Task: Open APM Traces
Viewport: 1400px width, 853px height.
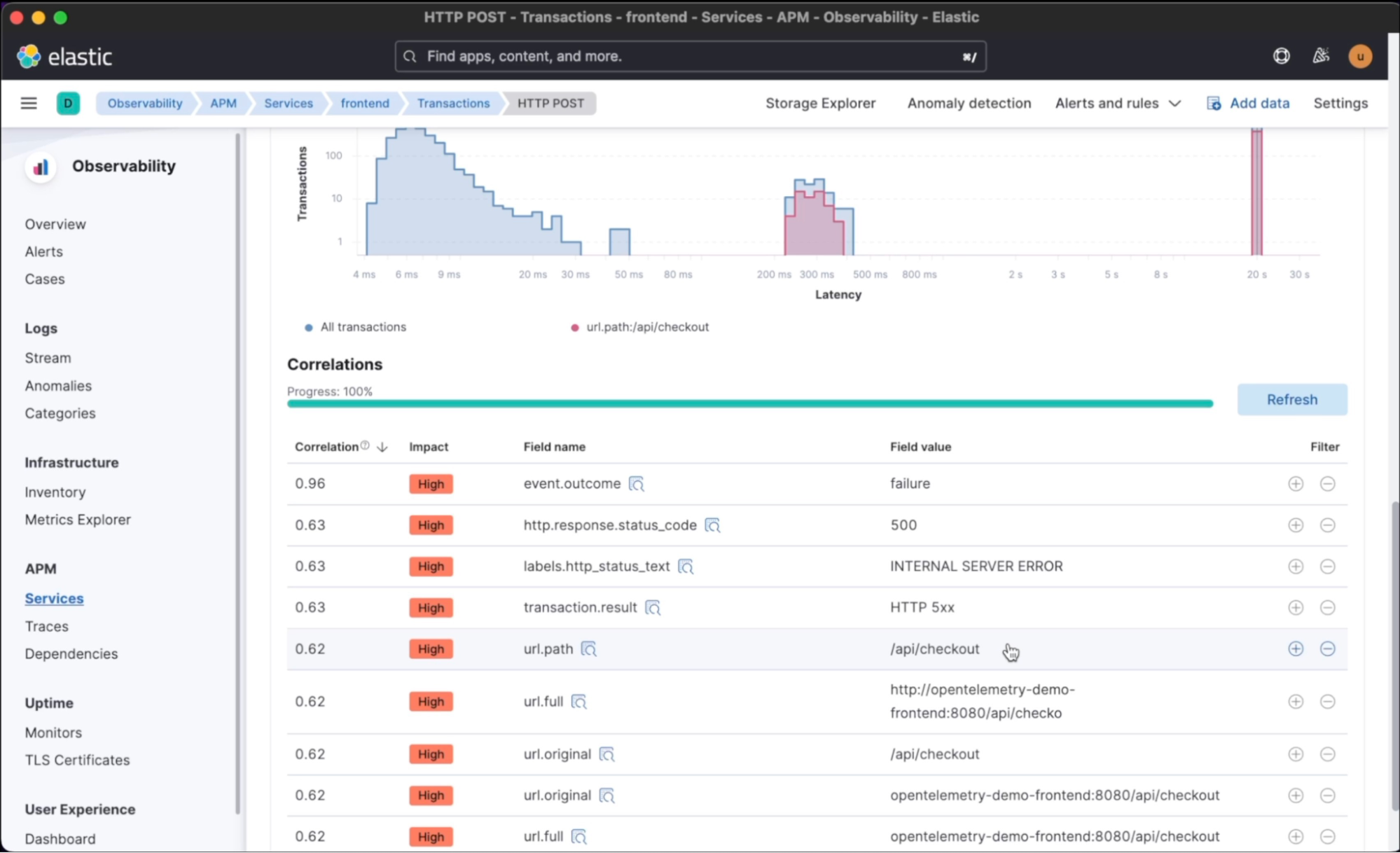Action: pyautogui.click(x=46, y=626)
